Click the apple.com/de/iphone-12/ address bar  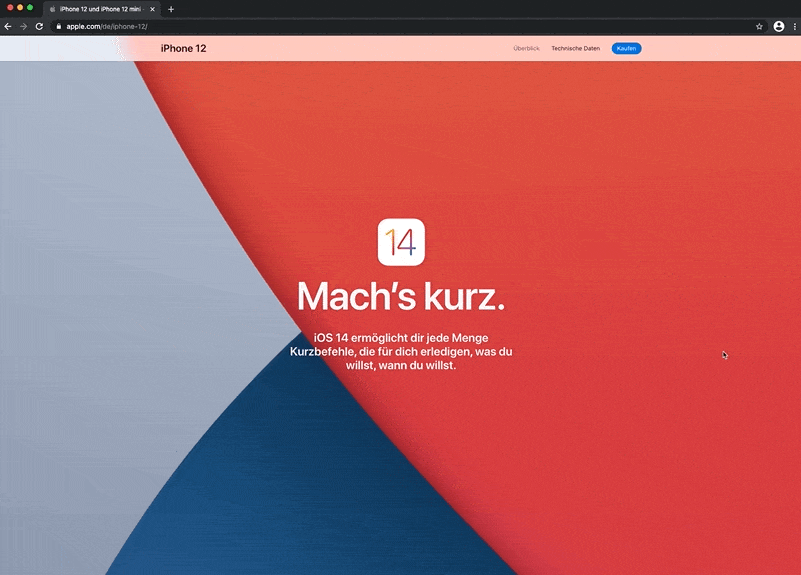coord(404,27)
